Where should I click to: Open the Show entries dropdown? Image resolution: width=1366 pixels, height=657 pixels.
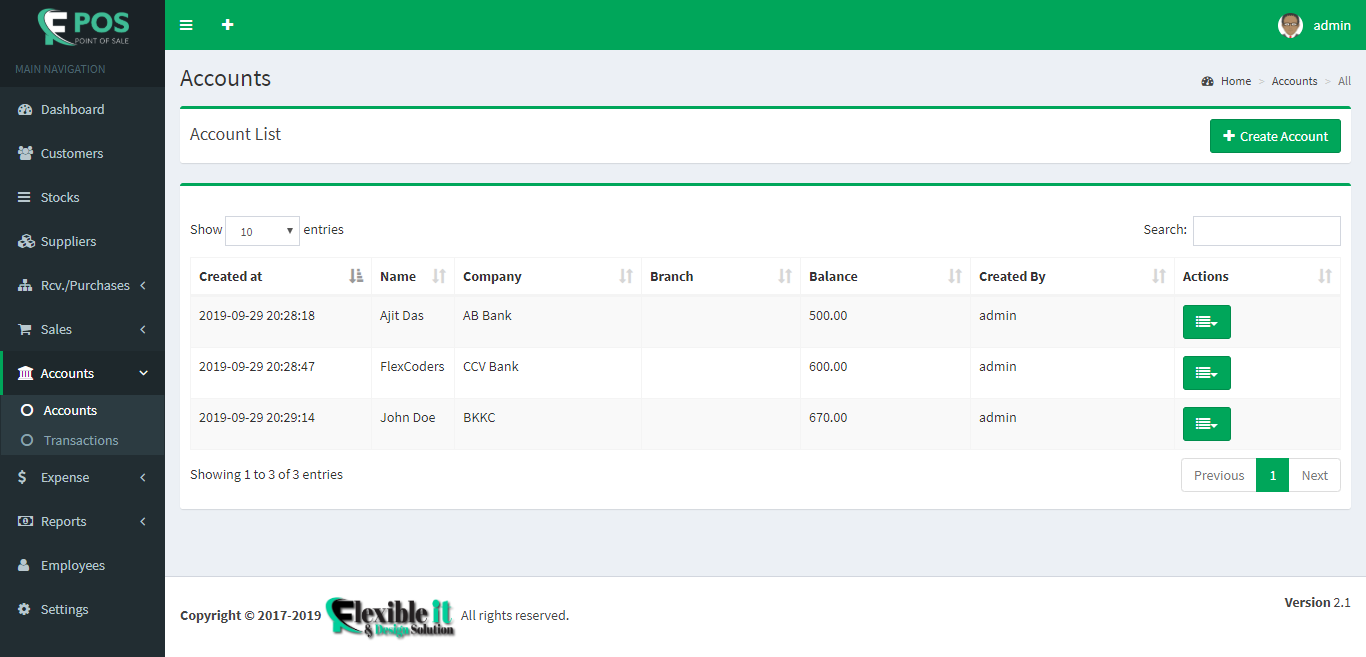[x=262, y=230]
